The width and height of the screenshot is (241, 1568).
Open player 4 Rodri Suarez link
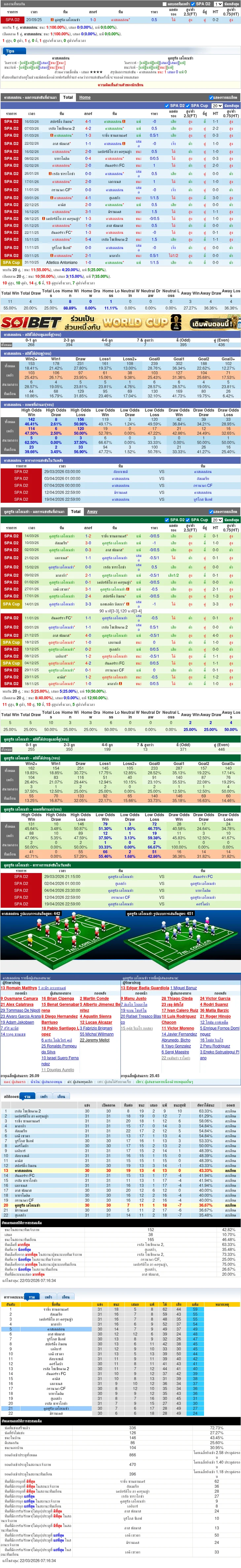point(215,1004)
